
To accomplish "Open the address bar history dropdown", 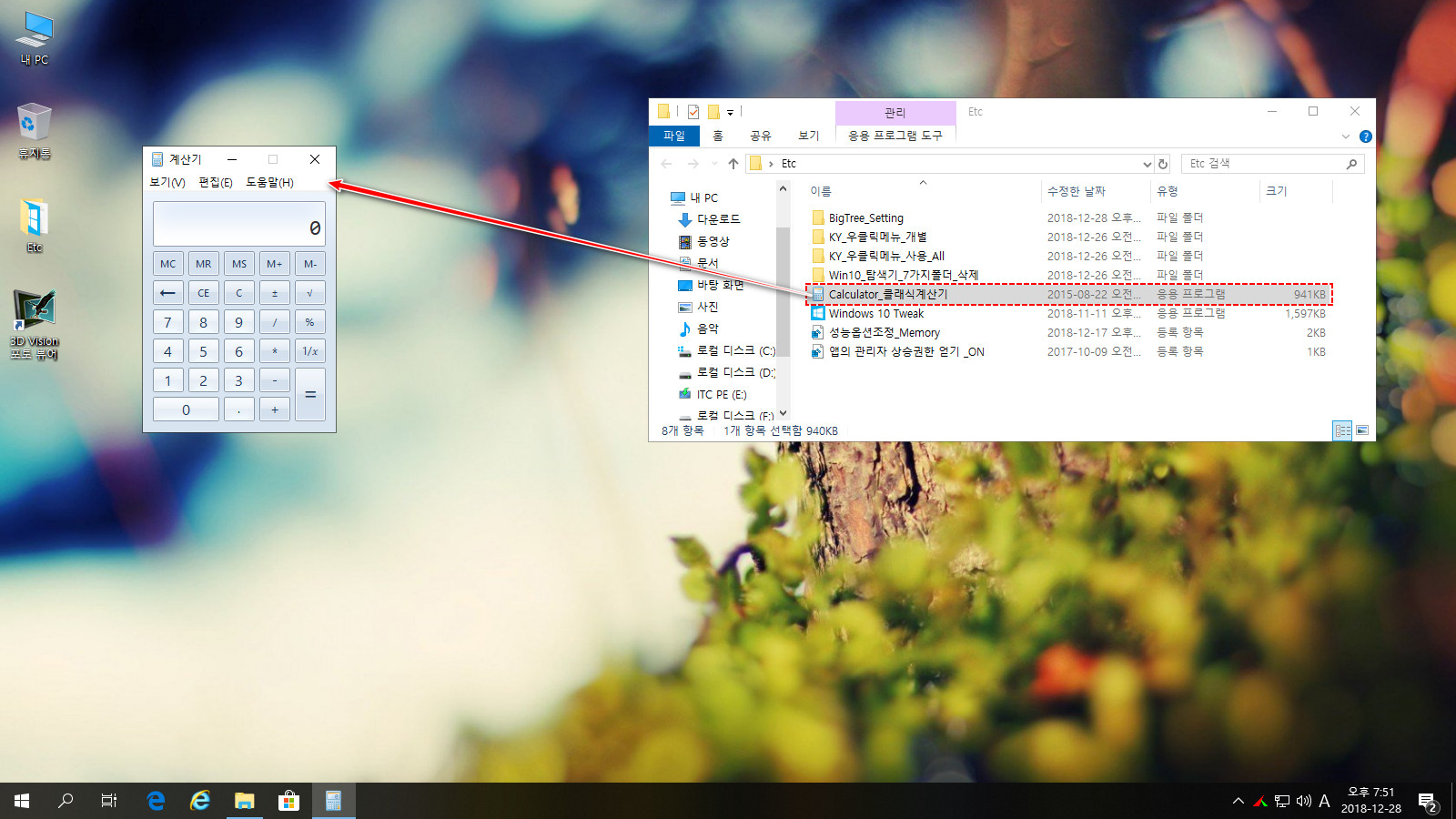I will point(1147,164).
